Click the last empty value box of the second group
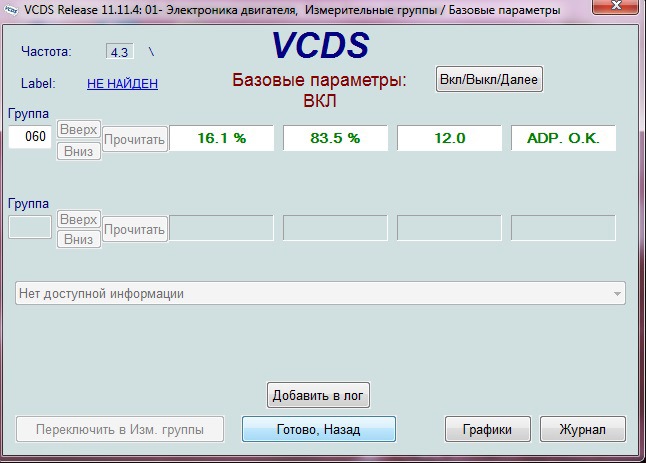The image size is (646, 463). (563, 228)
